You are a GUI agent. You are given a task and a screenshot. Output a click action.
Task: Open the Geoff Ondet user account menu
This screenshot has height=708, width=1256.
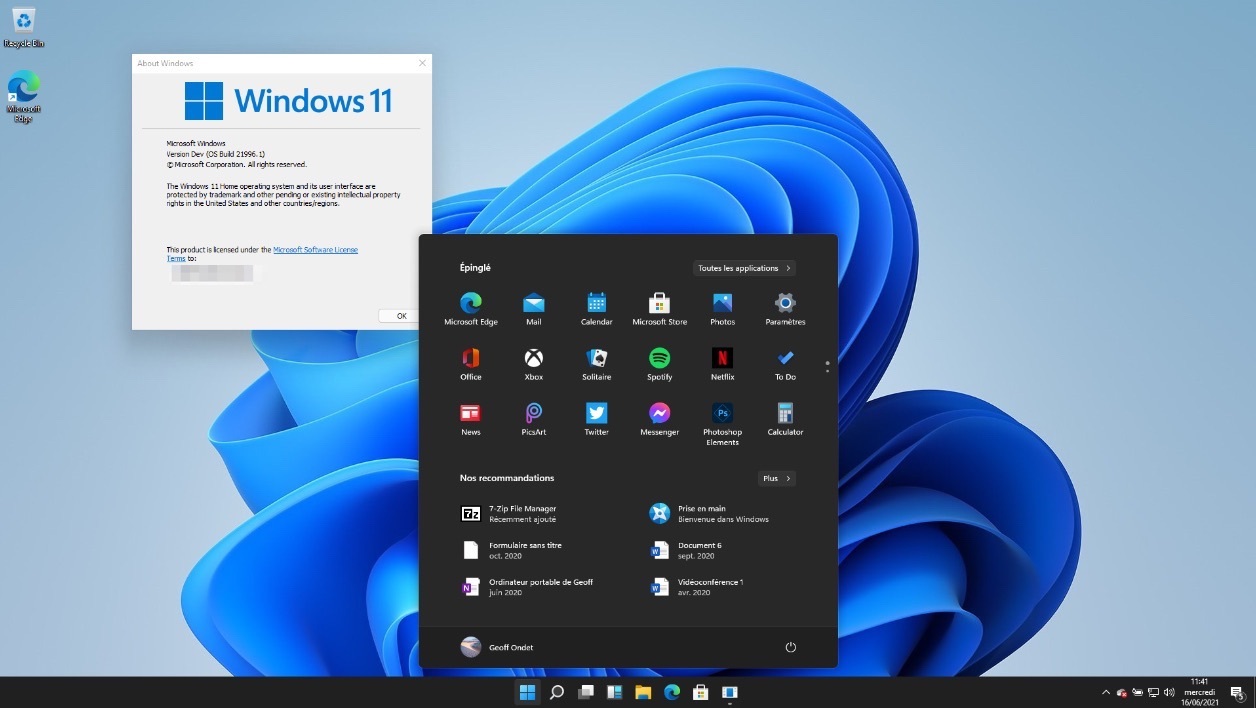tap(497, 647)
